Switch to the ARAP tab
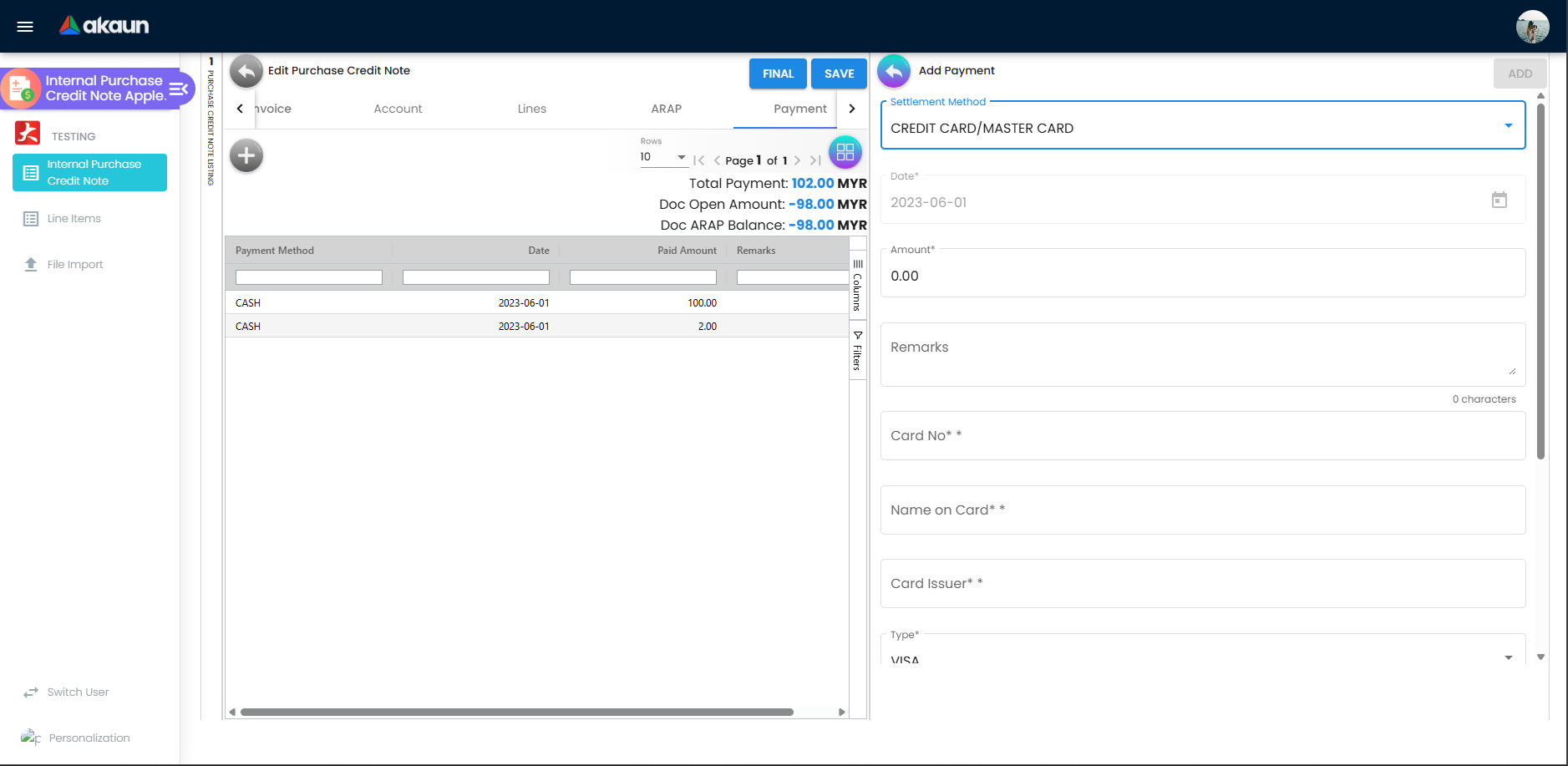 (x=667, y=109)
